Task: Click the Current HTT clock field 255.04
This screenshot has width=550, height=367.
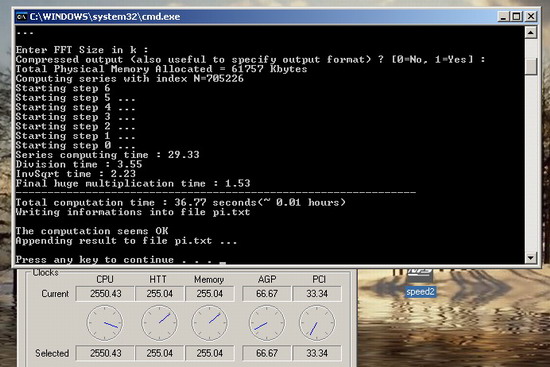Action: pyautogui.click(x=160, y=294)
